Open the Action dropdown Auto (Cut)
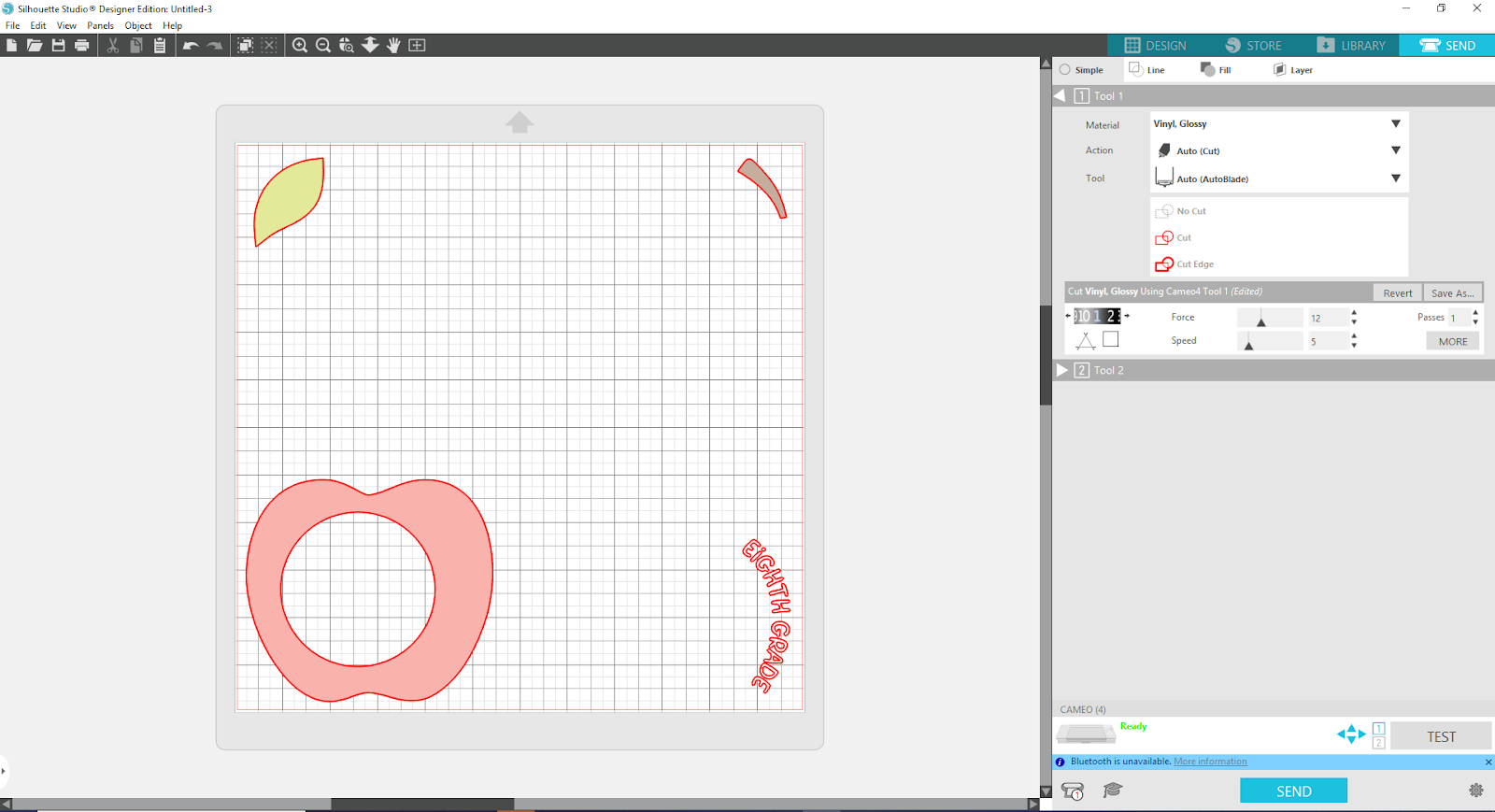The height and width of the screenshot is (812, 1495). click(x=1278, y=150)
